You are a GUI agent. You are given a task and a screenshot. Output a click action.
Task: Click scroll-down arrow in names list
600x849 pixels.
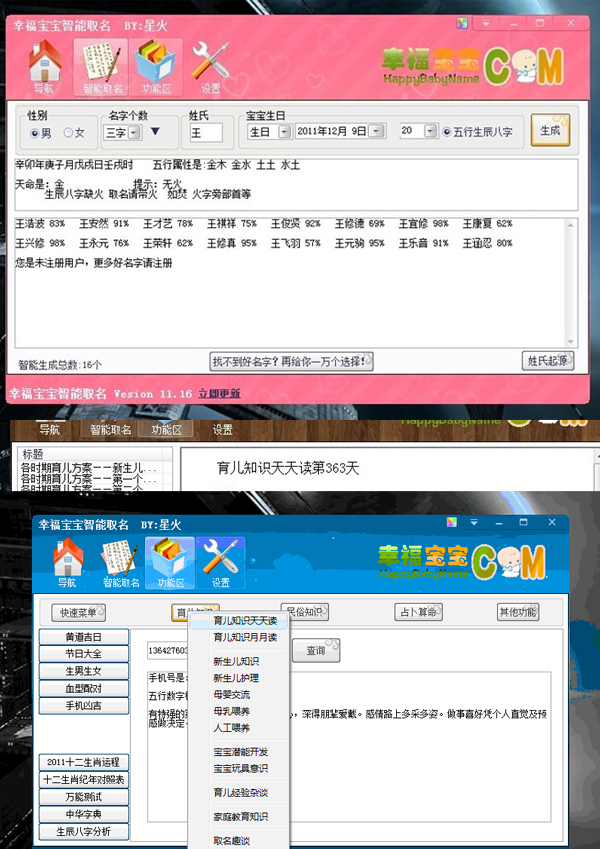point(570,342)
